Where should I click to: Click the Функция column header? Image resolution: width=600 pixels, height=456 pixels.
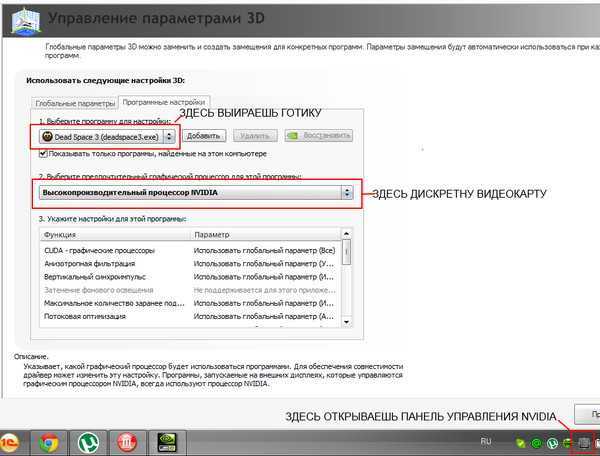click(115, 235)
